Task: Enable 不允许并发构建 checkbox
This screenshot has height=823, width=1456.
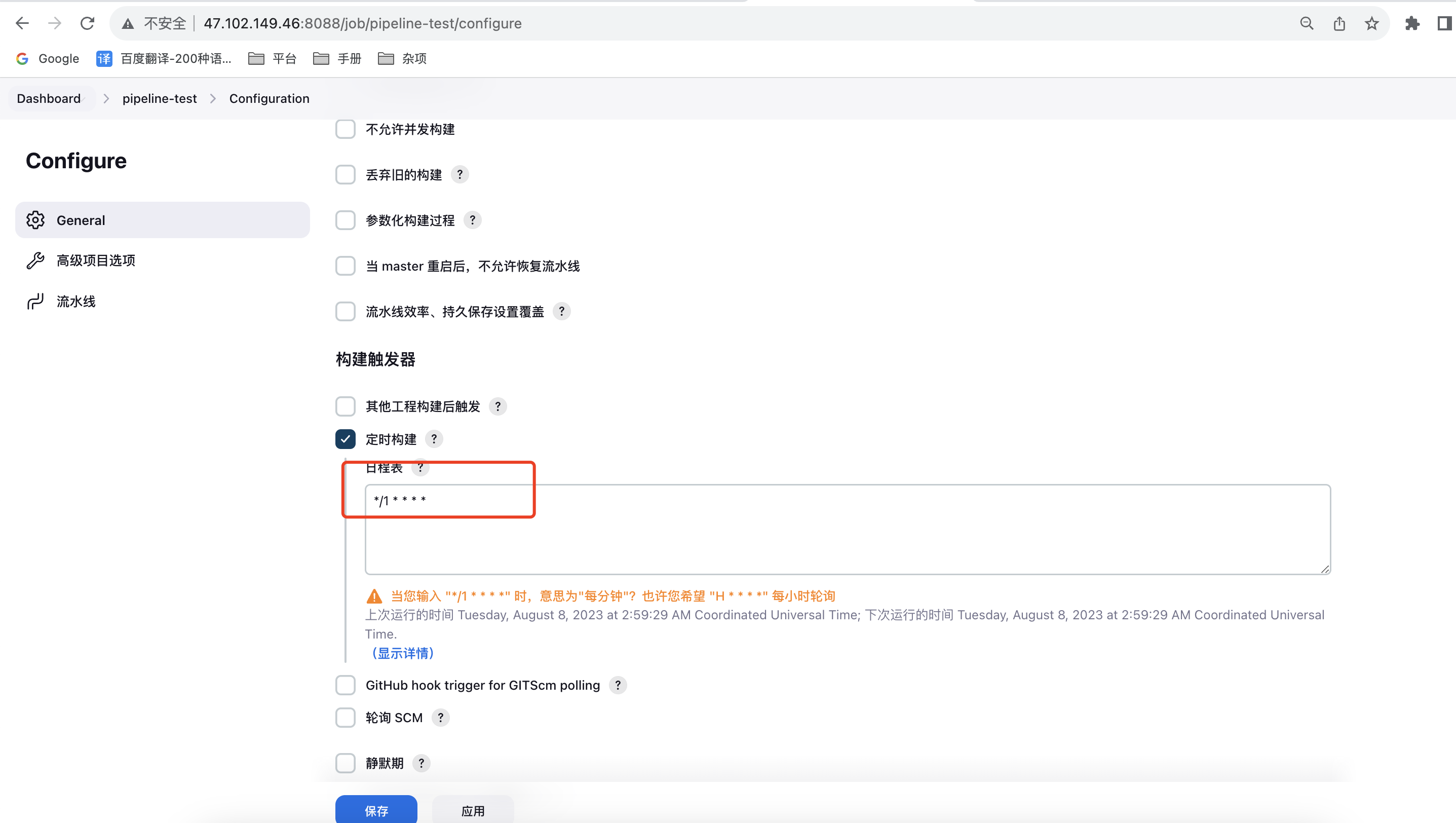Action: coord(346,129)
